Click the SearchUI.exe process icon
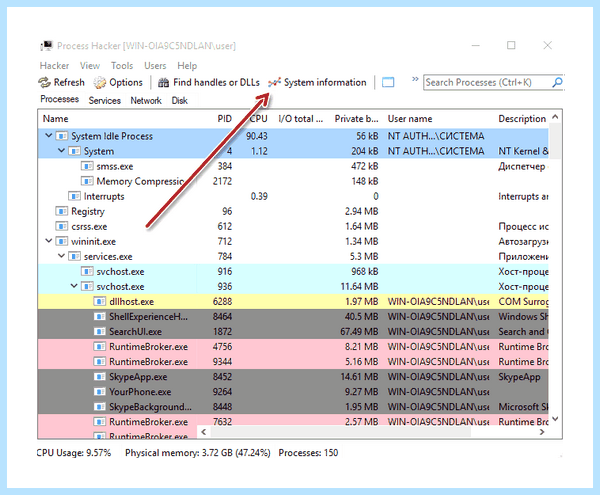Image resolution: width=600 pixels, height=495 pixels. pyautogui.click(x=99, y=332)
